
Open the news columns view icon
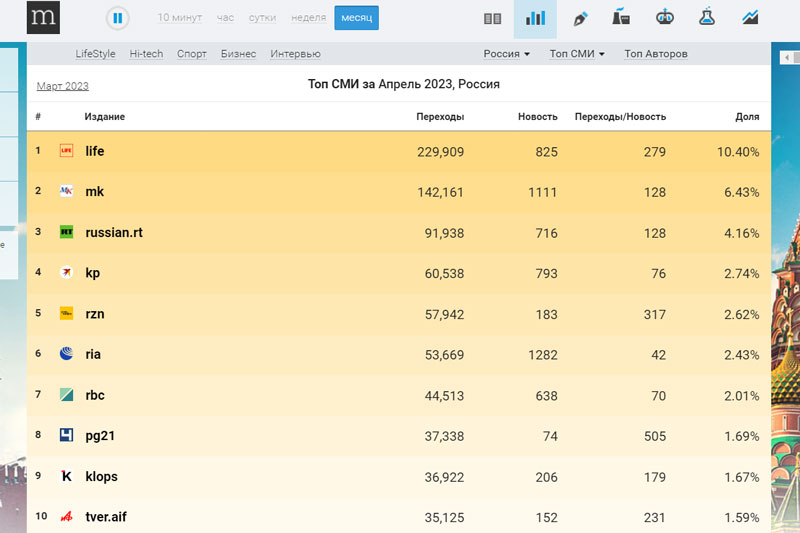[492, 18]
